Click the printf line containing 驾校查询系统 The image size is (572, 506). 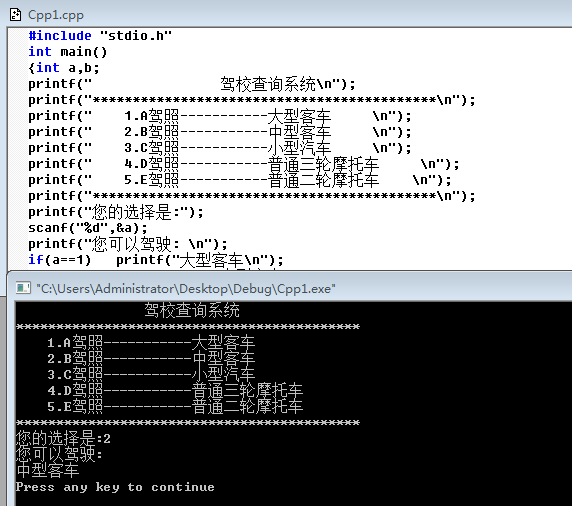pyautogui.click(x=192, y=84)
